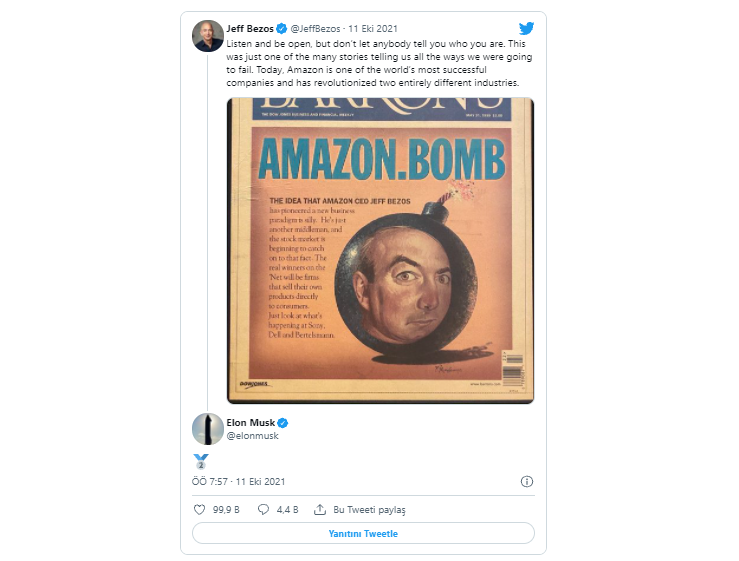Click Jeff Bezos verified badge
The width and height of the screenshot is (739, 561).
point(282,29)
